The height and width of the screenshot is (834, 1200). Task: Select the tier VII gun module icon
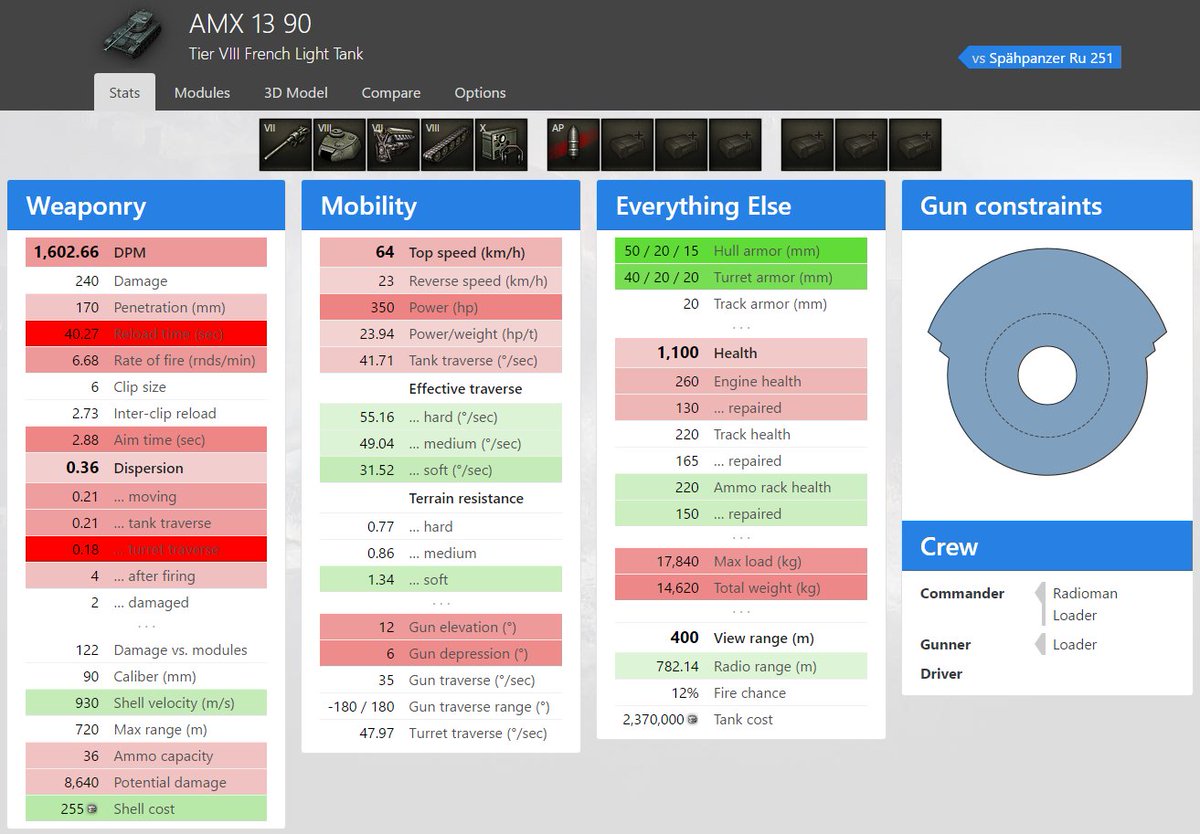pyautogui.click(x=285, y=145)
